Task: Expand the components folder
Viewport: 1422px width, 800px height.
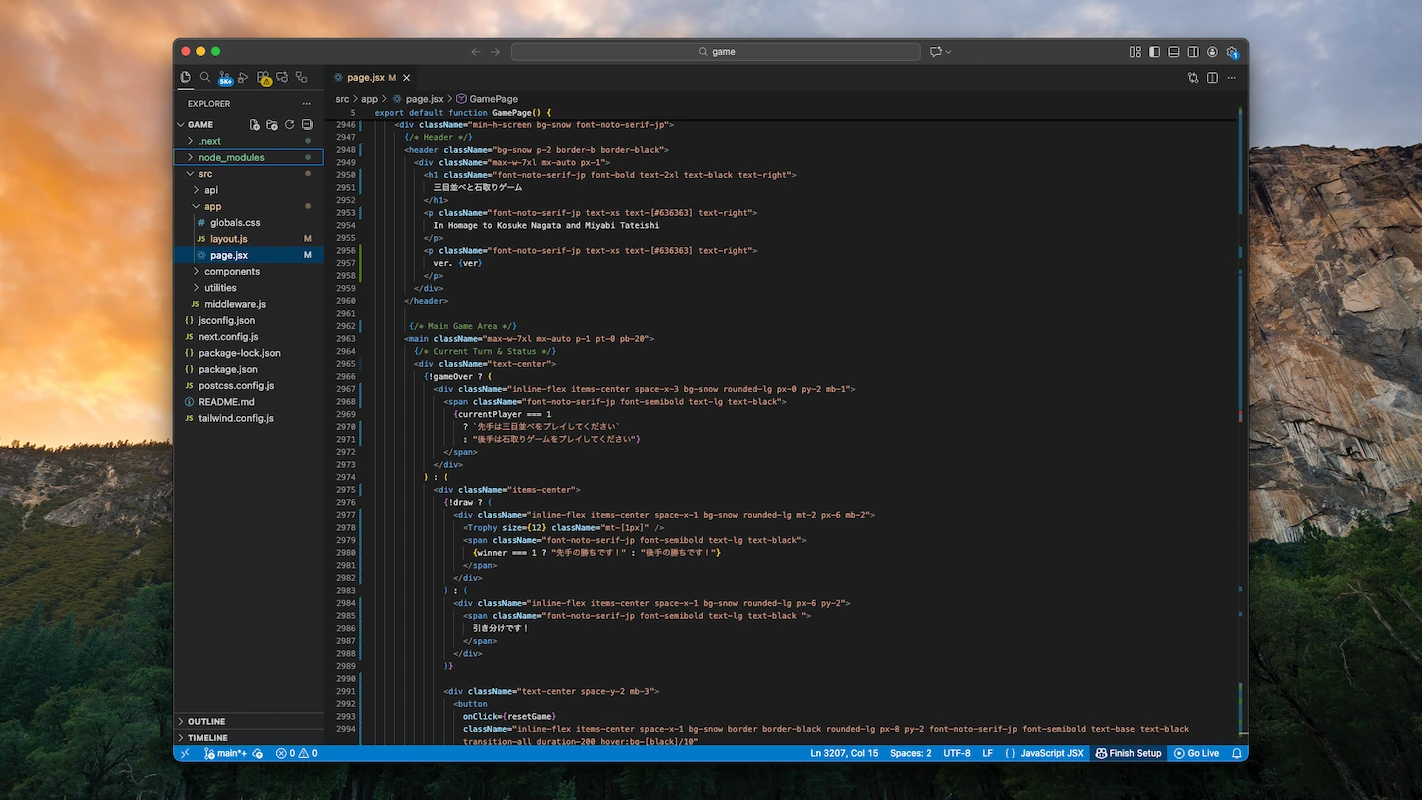Action: 231,271
